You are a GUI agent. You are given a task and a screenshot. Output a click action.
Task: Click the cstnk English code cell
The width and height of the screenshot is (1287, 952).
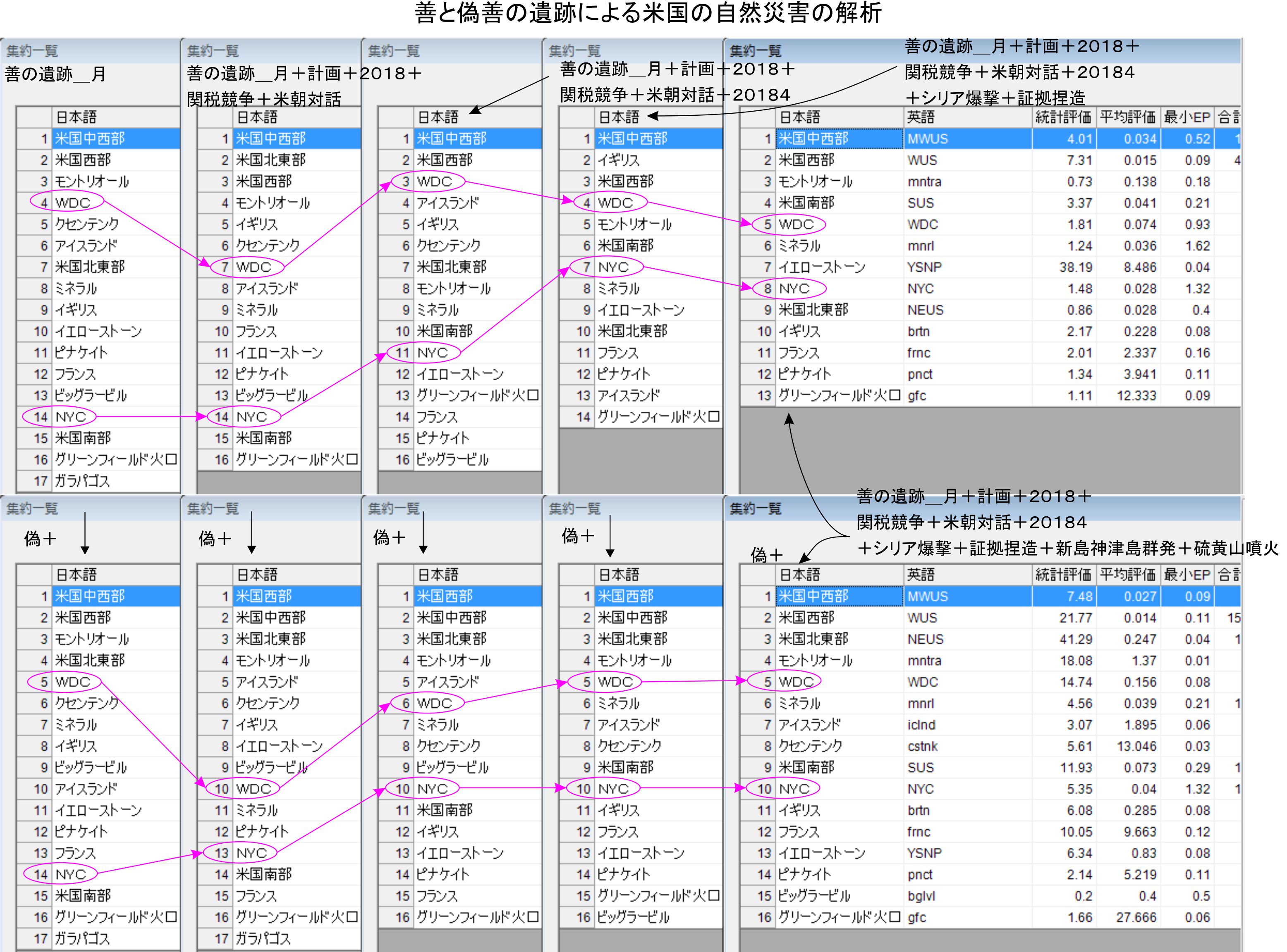(922, 746)
